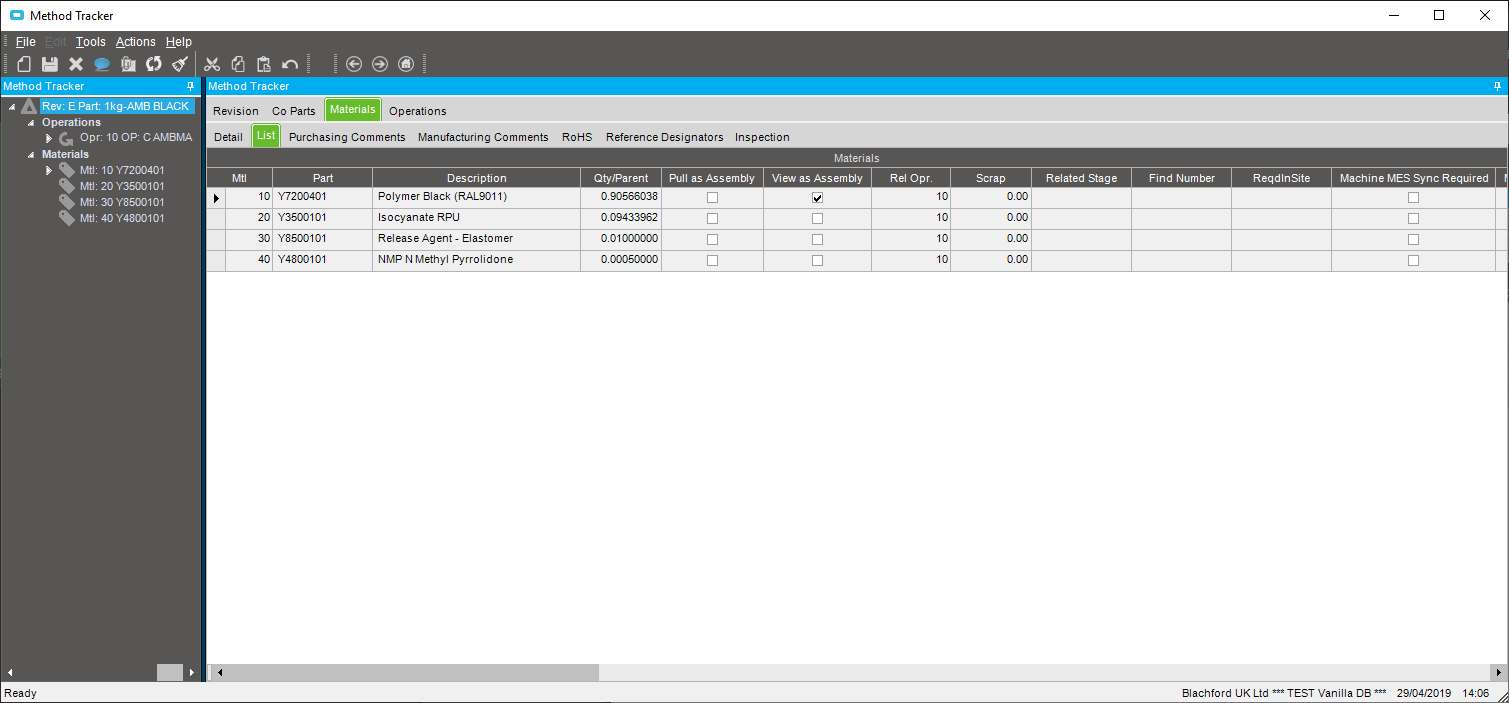Toggle Pull as Assembly for Isocyanate RPU

(x=712, y=218)
